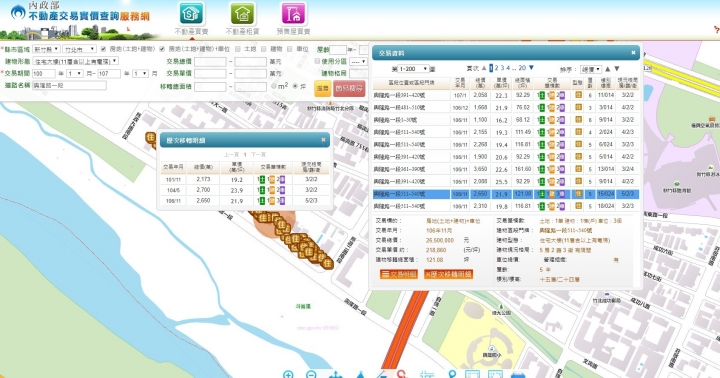Screen dimensions: 720x378
Task: Open the 交易明細 button
Action: pyautogui.click(x=399, y=274)
